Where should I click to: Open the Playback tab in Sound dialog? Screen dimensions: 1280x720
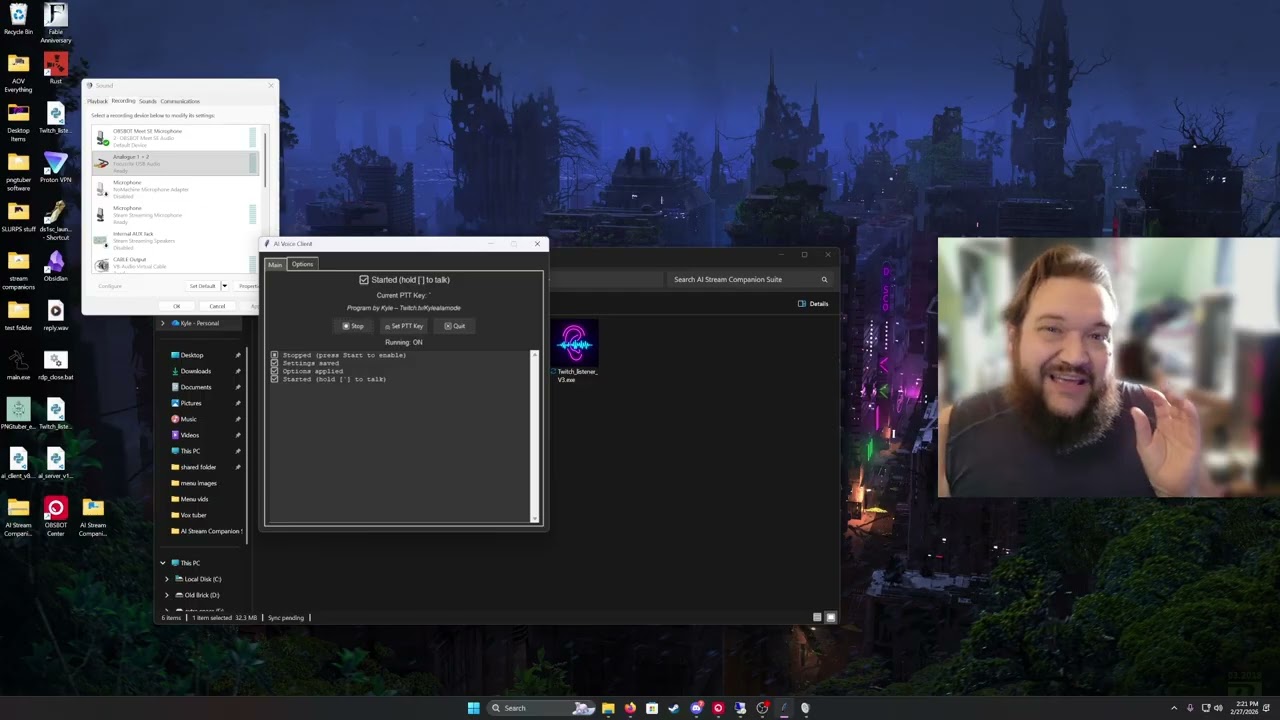point(97,101)
